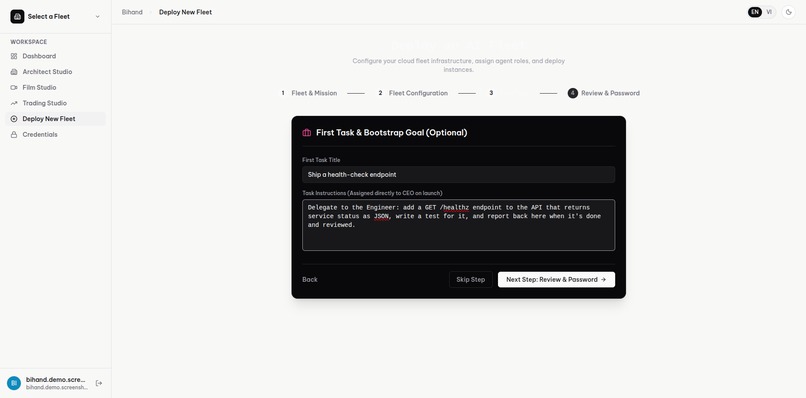Image resolution: width=806 pixels, height=398 pixels.
Task: Click the Bihand breadcrumb link
Action: [132, 12]
